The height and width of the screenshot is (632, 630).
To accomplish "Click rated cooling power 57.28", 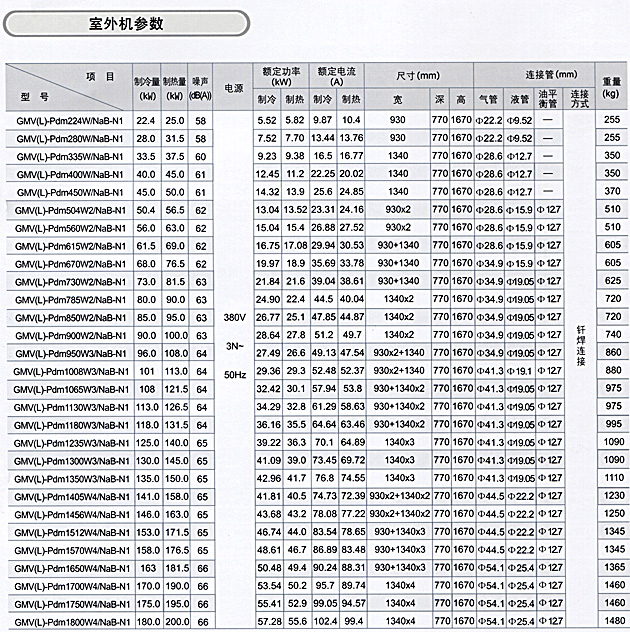I will [x=269, y=621].
